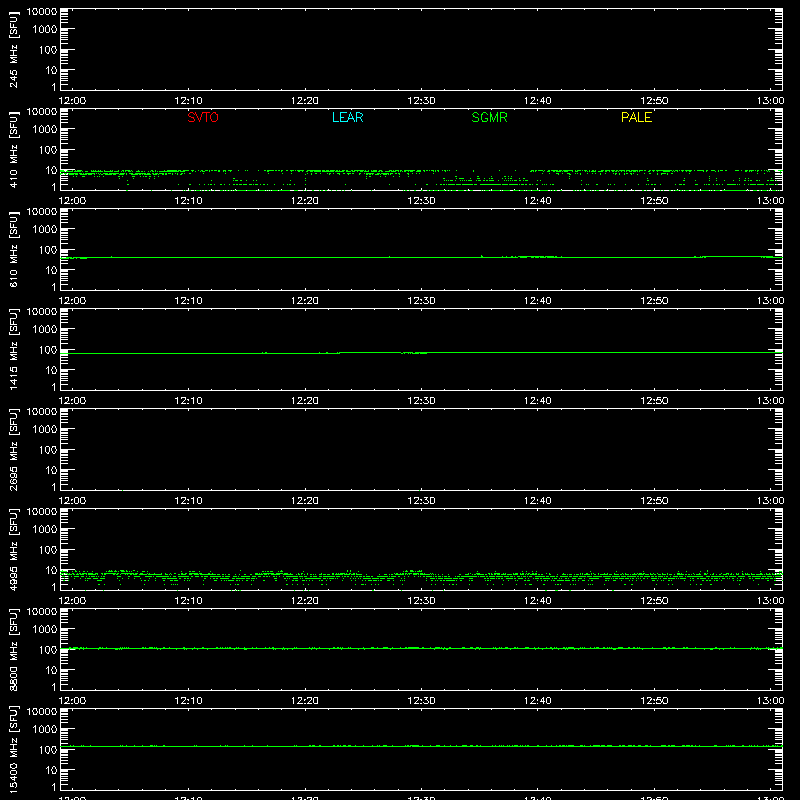
Task: Click 12:10 time label under 410 MHz panel
Action: click(x=188, y=201)
